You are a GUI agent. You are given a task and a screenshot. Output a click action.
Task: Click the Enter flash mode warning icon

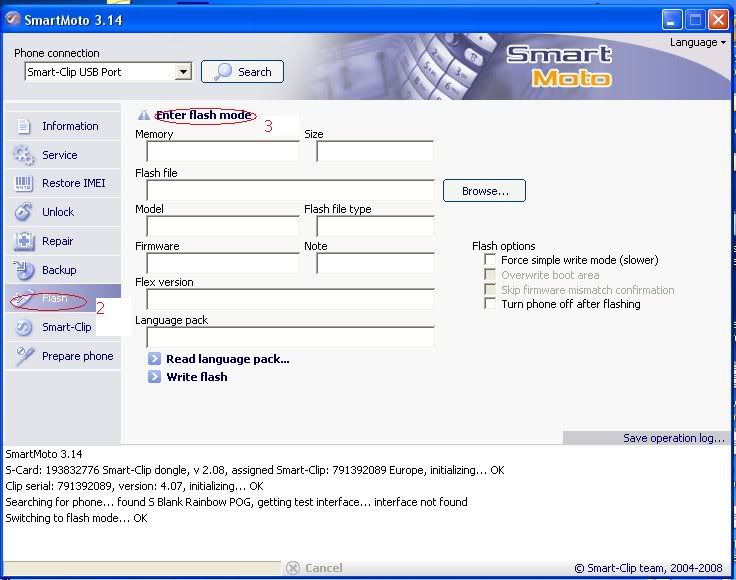144,115
